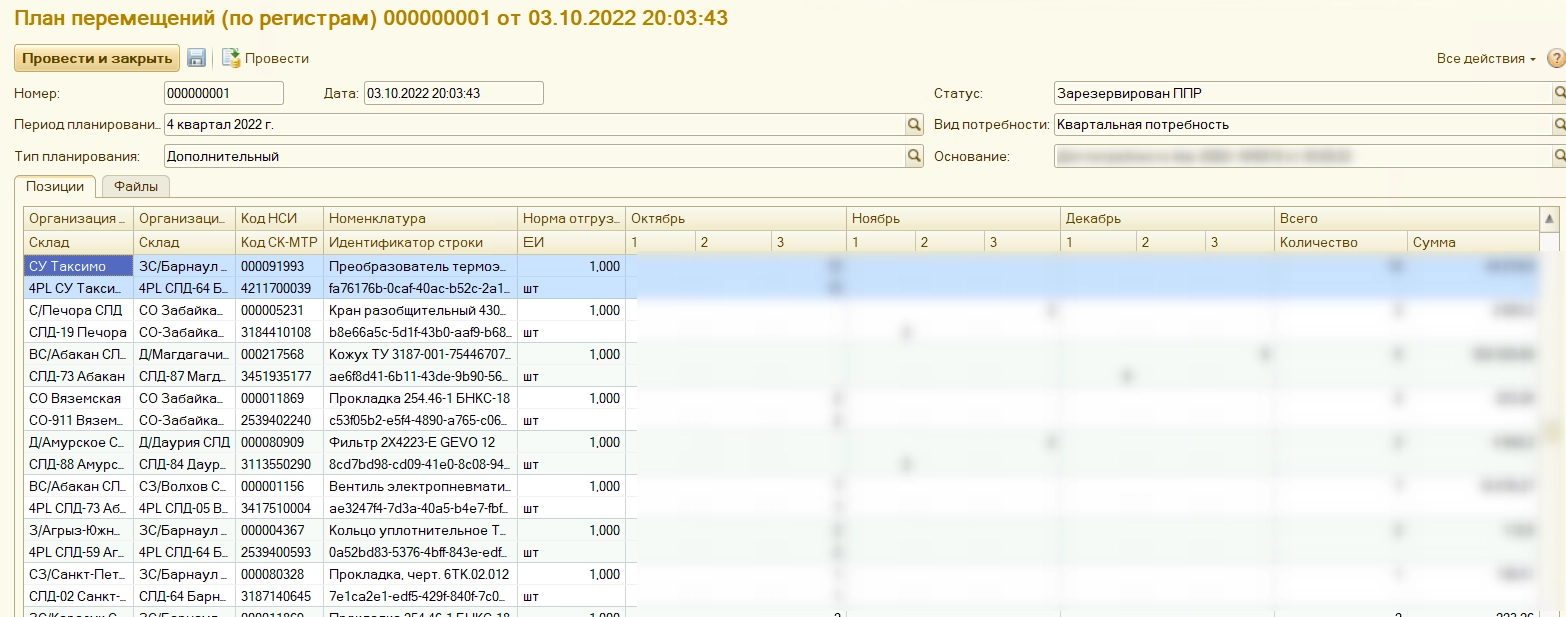1566x617 pixels.
Task: Select the СУ Таксимо row cell
Action: click(77, 267)
